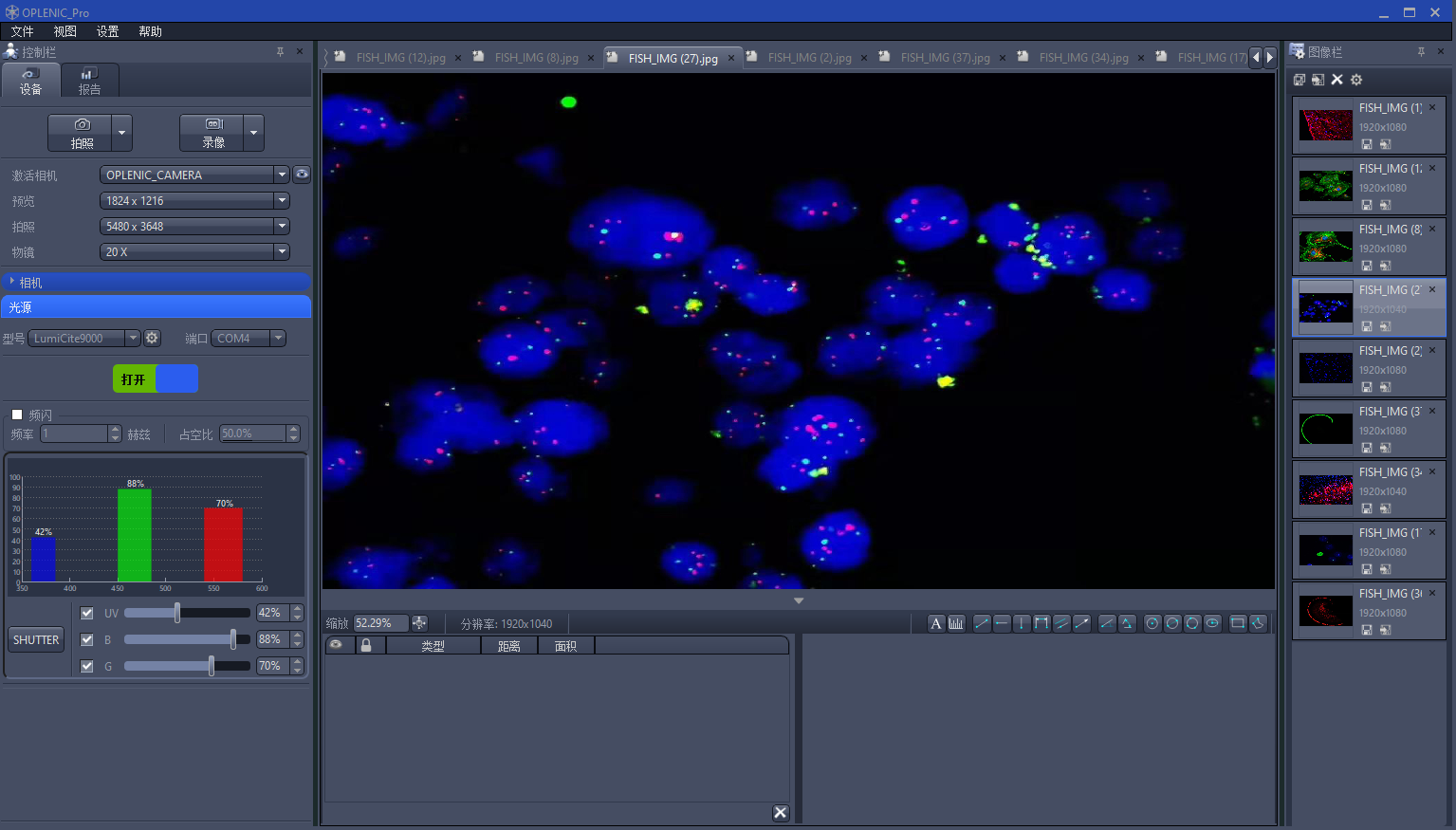Open the 文件 menu
This screenshot has width=1456, height=830.
point(22,31)
